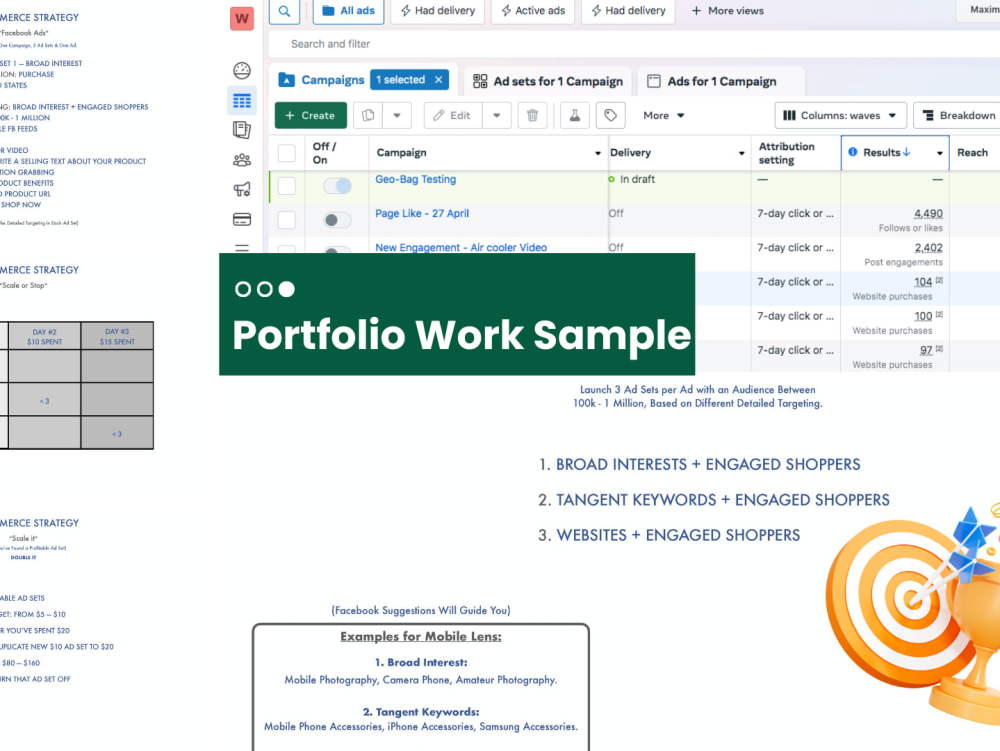Viewport: 1000px width, 751px height.
Task: Open the red W account icon
Action: (242, 18)
